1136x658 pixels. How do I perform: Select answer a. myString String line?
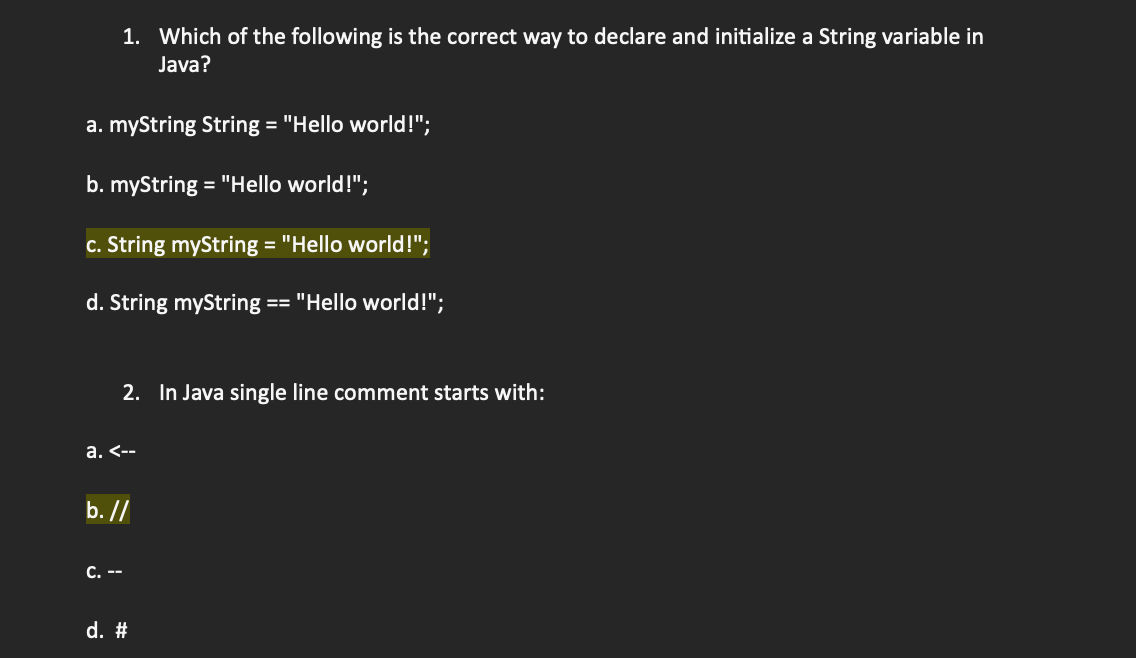click(x=258, y=125)
